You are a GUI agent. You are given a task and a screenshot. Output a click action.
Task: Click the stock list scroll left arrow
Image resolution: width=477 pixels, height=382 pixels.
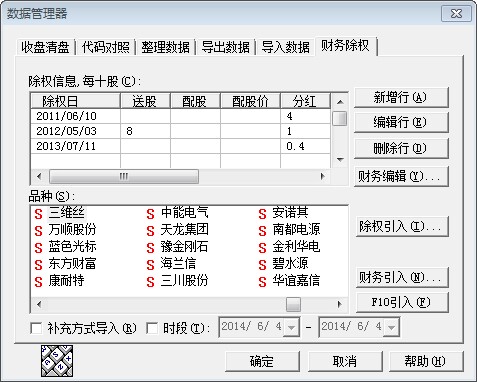(x=39, y=304)
